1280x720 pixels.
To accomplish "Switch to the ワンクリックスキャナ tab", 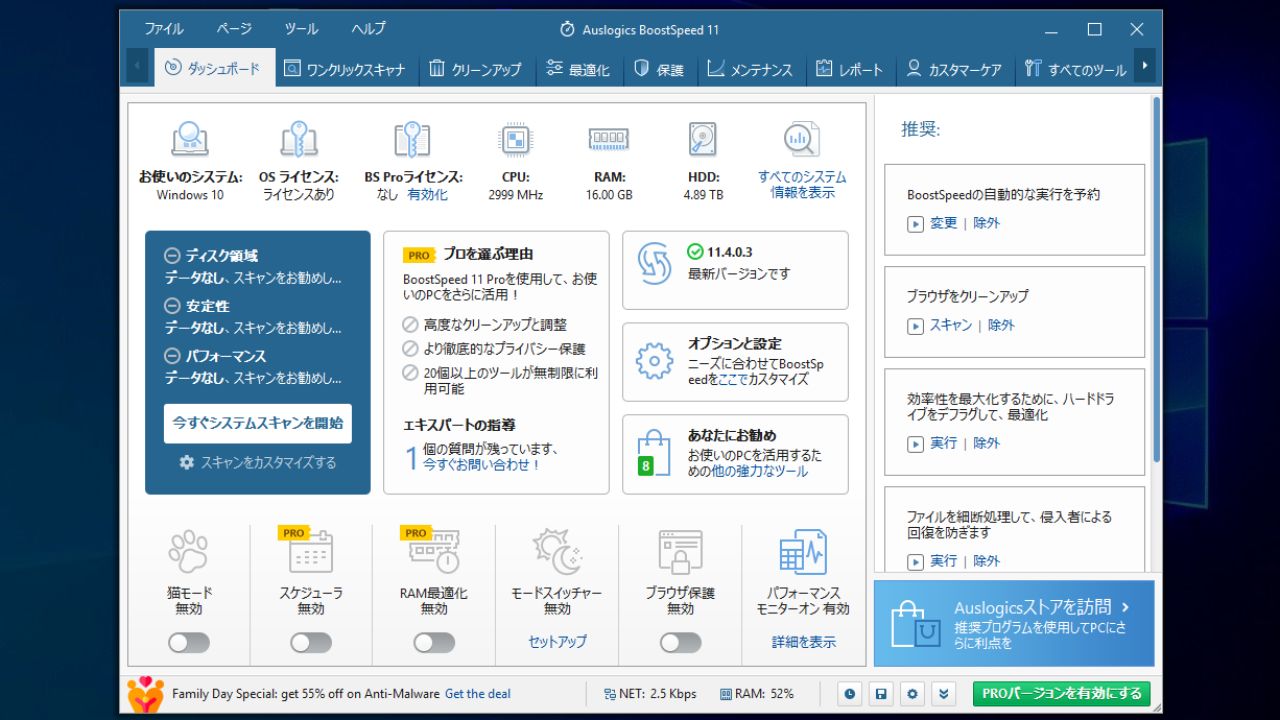I will (345, 69).
